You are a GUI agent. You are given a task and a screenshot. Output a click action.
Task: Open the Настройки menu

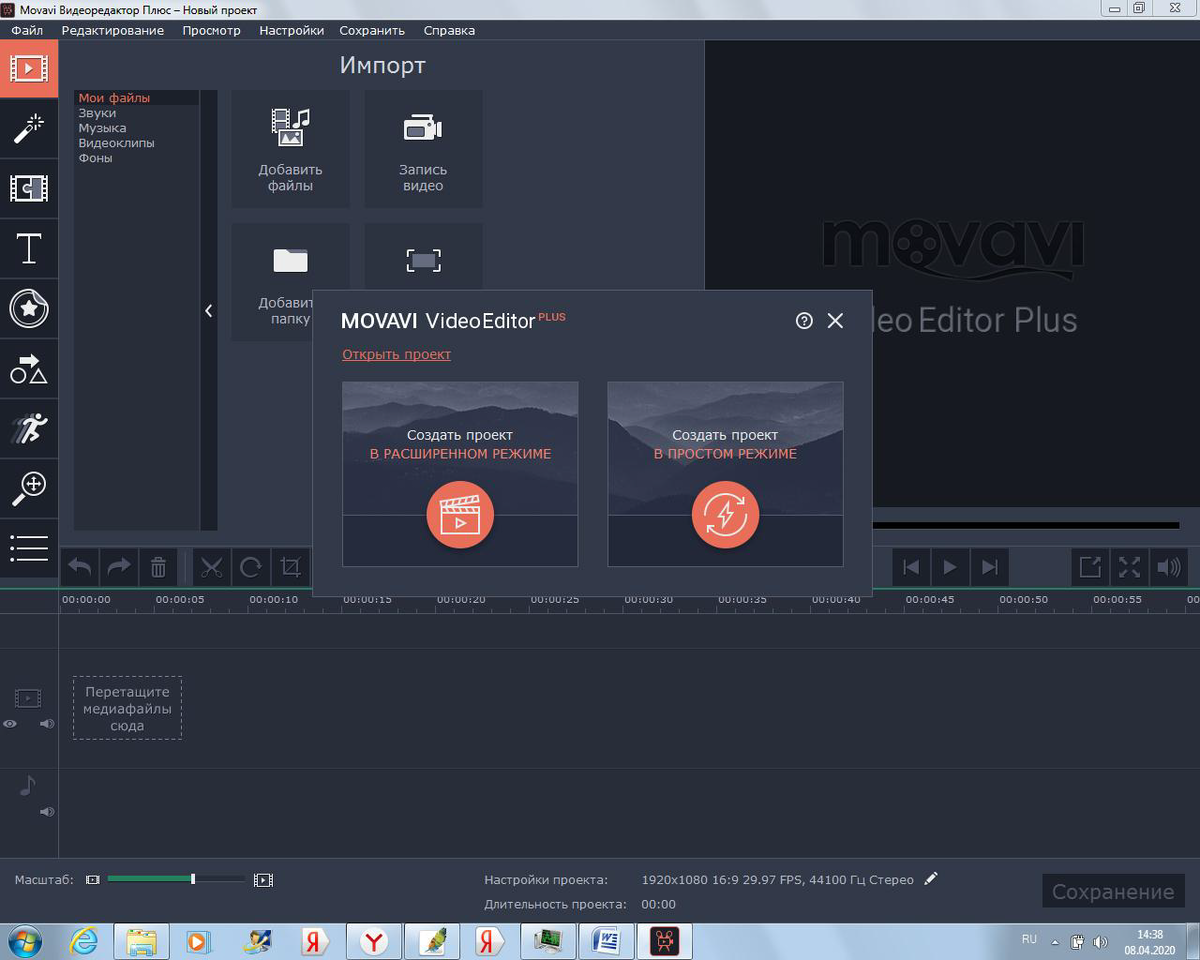[x=292, y=30]
